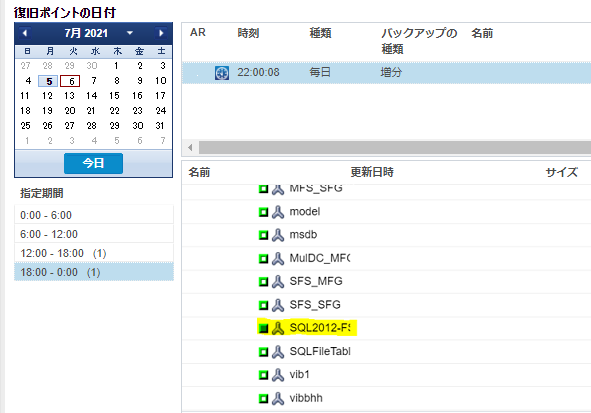The image size is (591, 413).
Task: Click the database icon next to msdb
Action: (278, 236)
